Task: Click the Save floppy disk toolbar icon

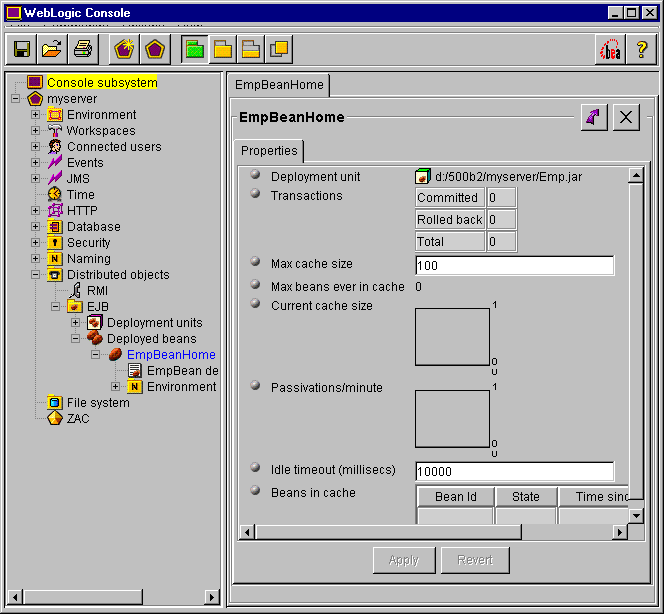Action: pos(22,50)
